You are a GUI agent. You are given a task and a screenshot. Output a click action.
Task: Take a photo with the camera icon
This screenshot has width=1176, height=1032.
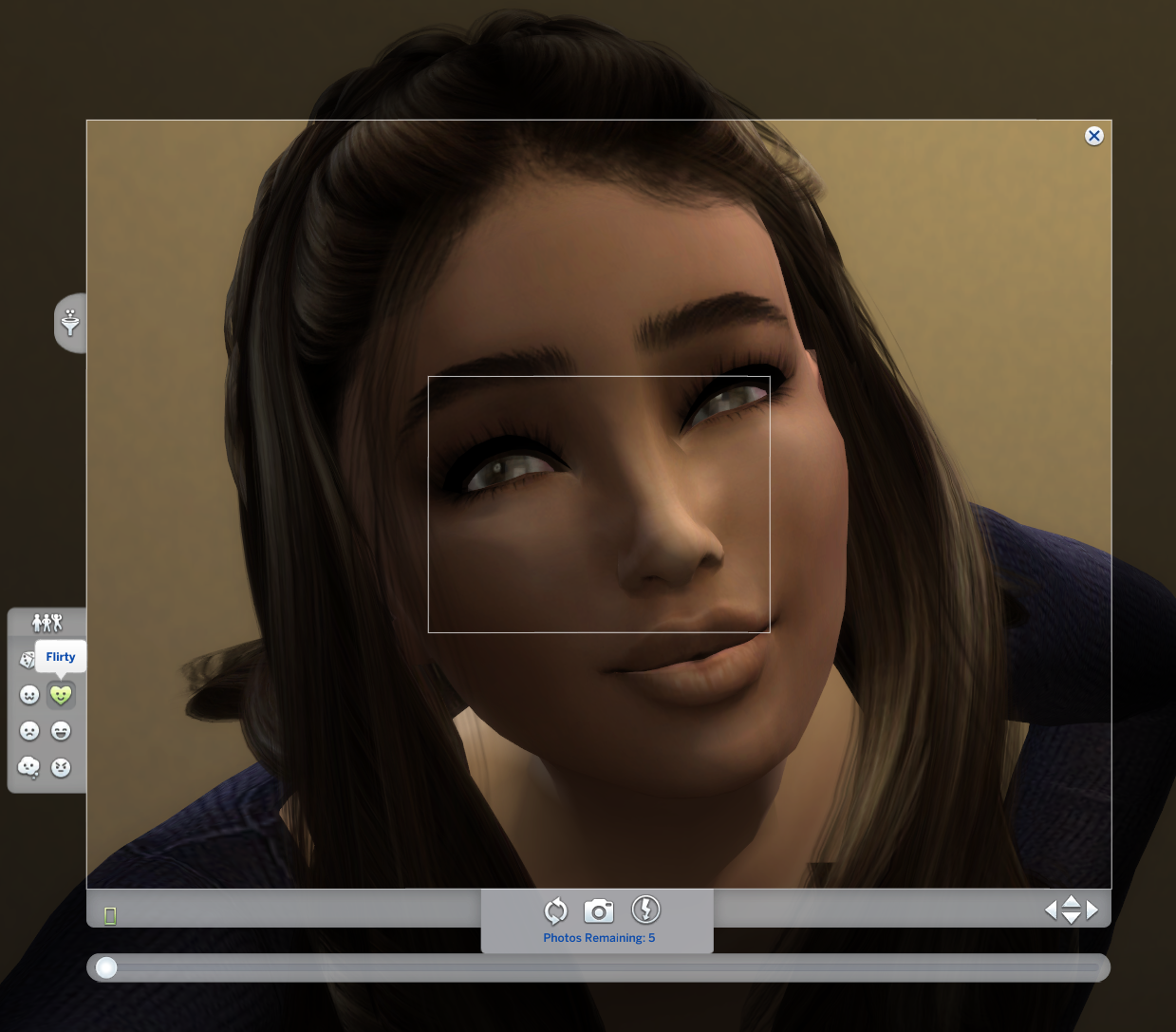[599, 911]
